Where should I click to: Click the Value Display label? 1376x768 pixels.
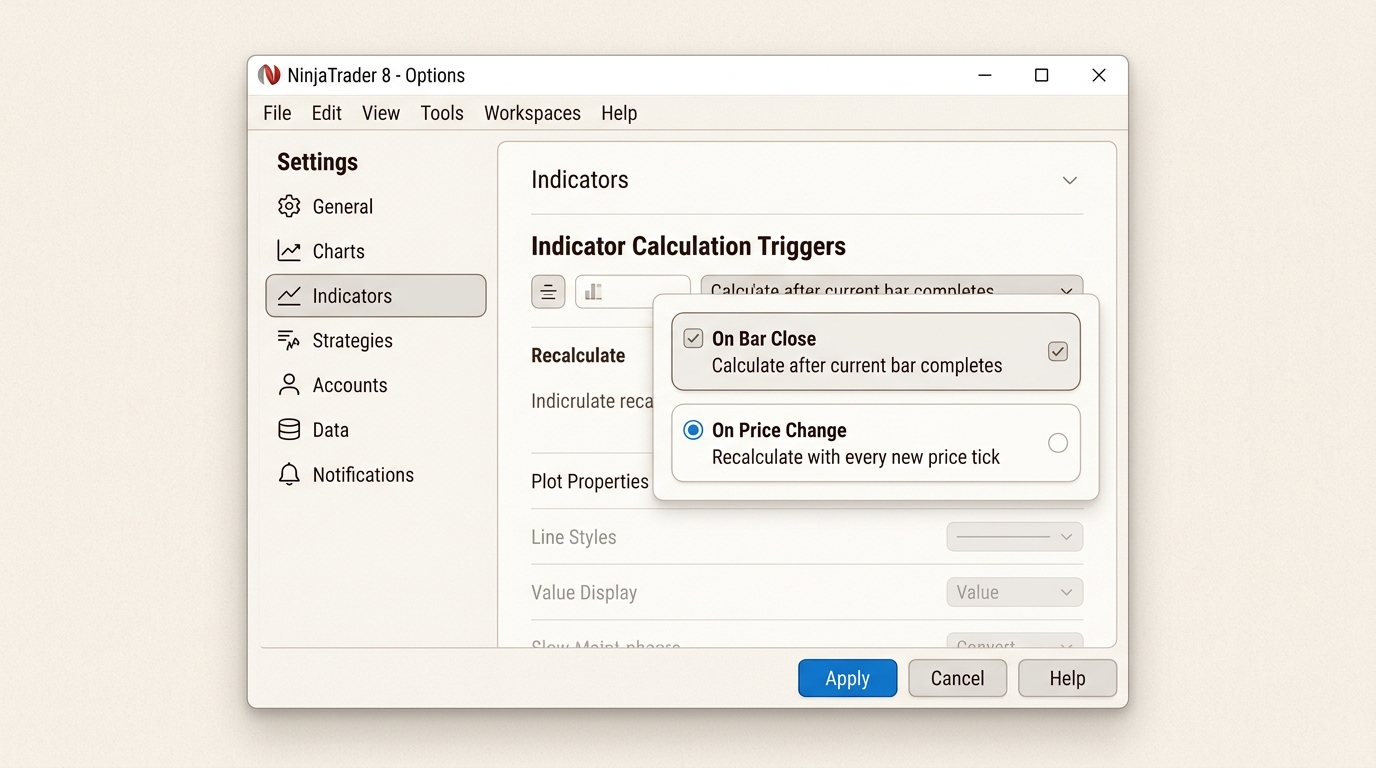click(584, 593)
